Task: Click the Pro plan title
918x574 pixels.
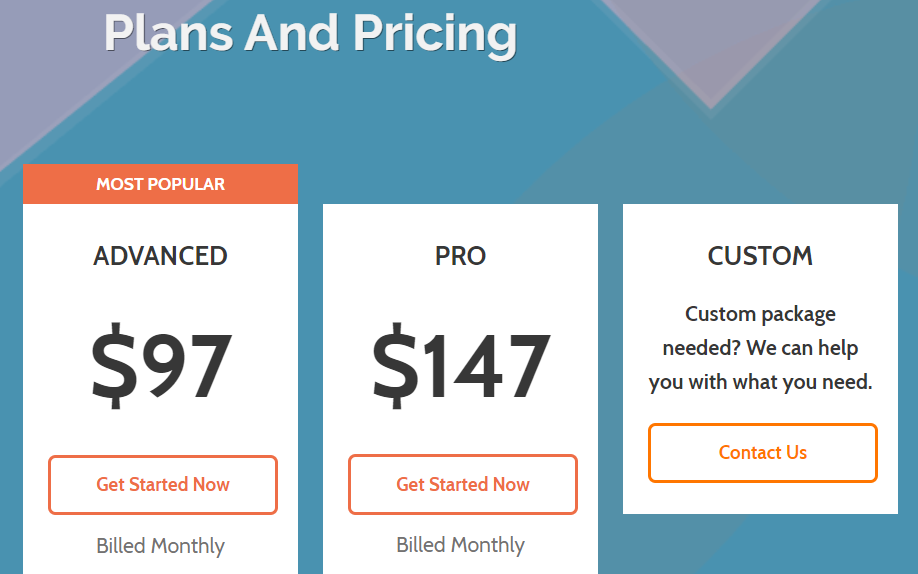Action: (460, 256)
